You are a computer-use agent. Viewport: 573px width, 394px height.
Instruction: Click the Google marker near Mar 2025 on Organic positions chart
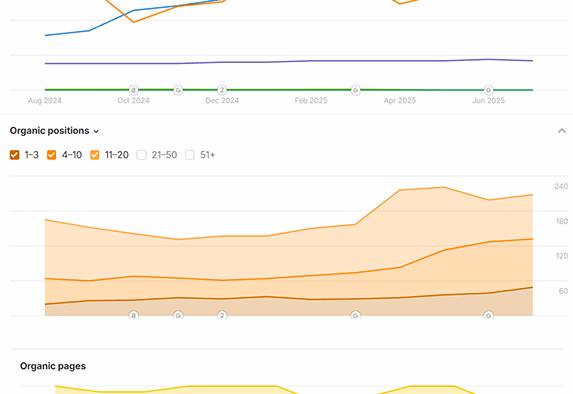(356, 315)
